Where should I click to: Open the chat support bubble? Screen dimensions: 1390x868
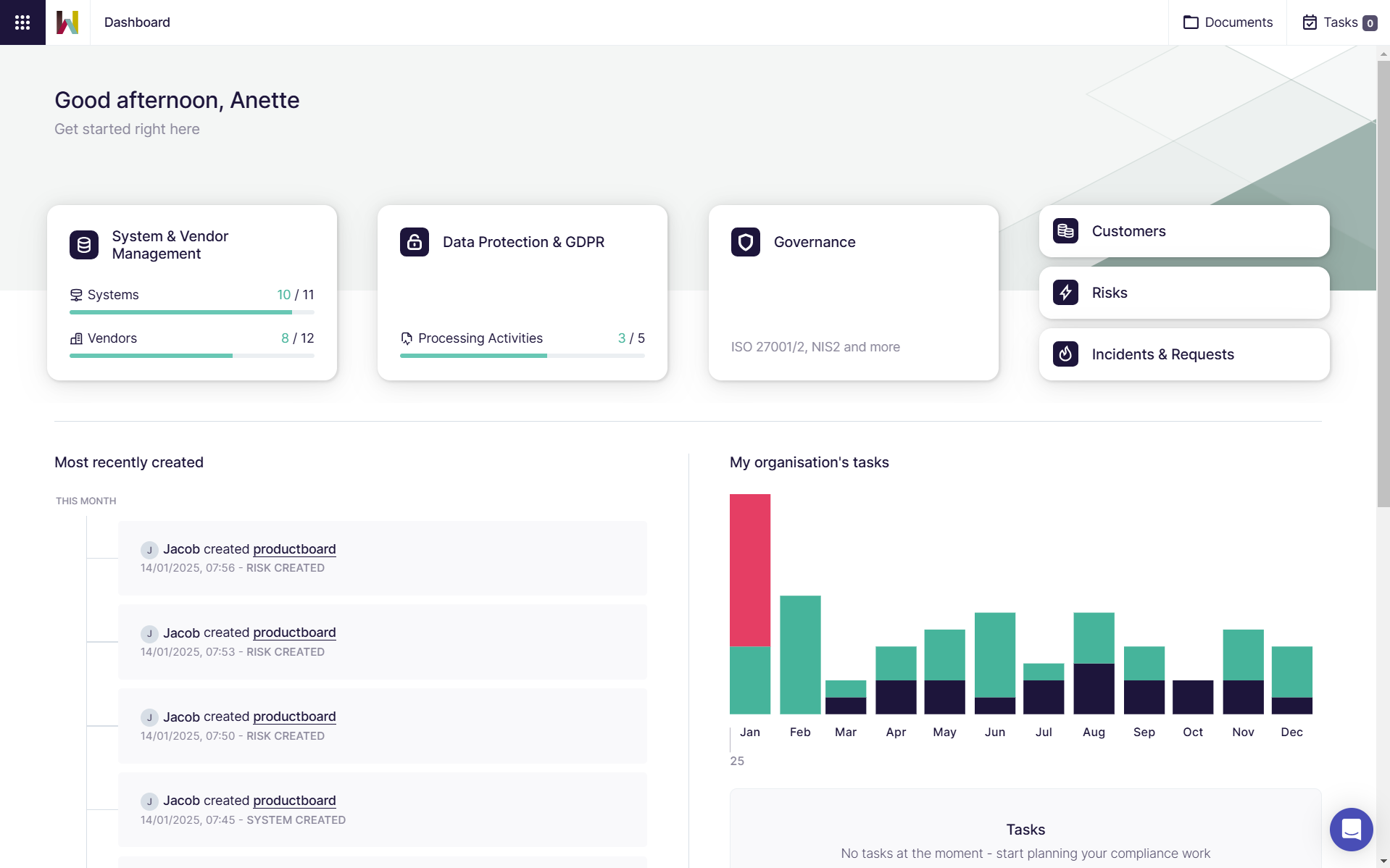(1351, 830)
